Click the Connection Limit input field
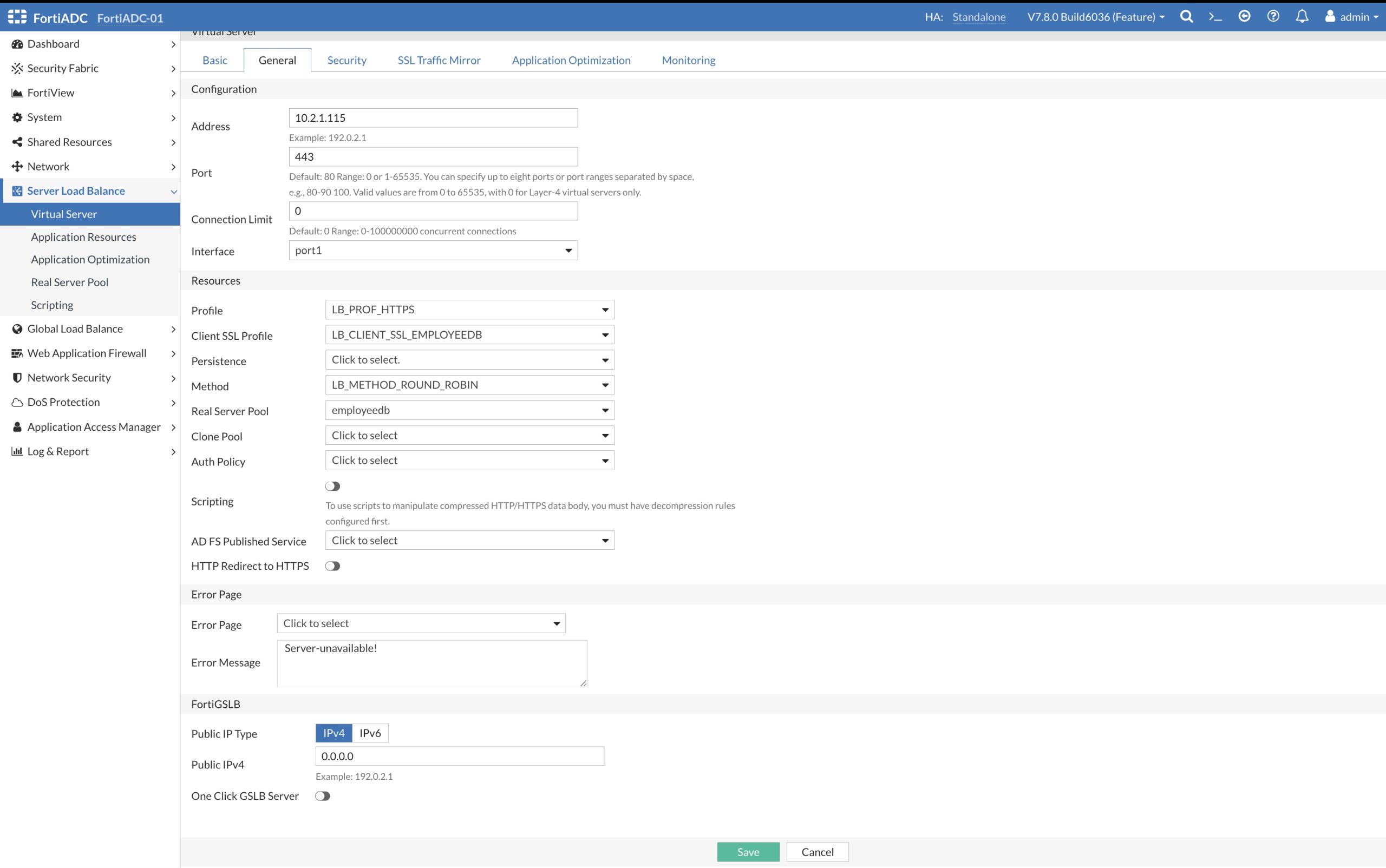This screenshot has height=868, width=1386. tap(433, 211)
